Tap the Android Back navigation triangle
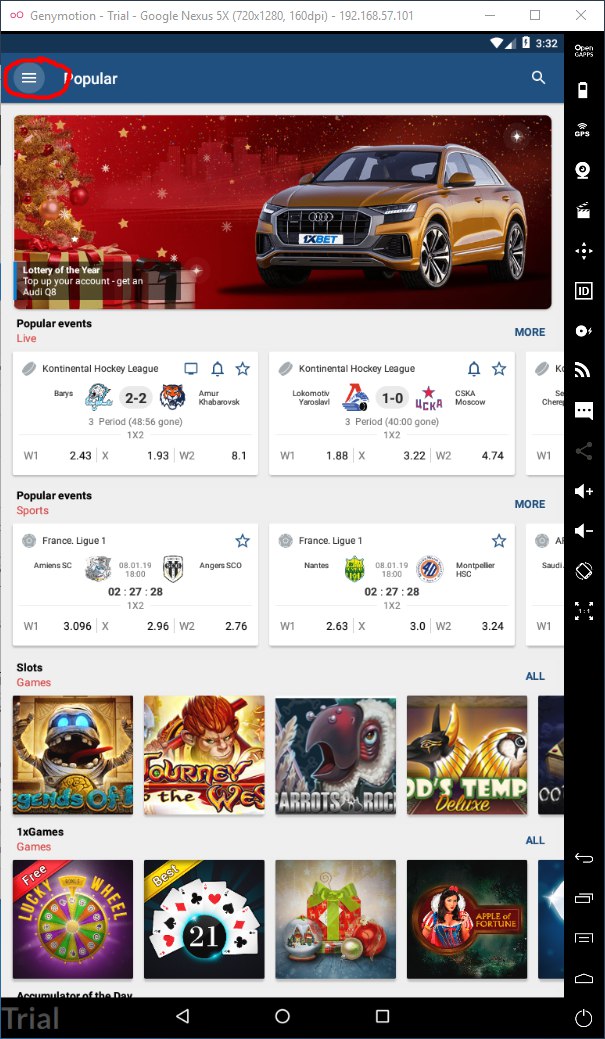This screenshot has height=1039, width=605. pyautogui.click(x=183, y=1016)
